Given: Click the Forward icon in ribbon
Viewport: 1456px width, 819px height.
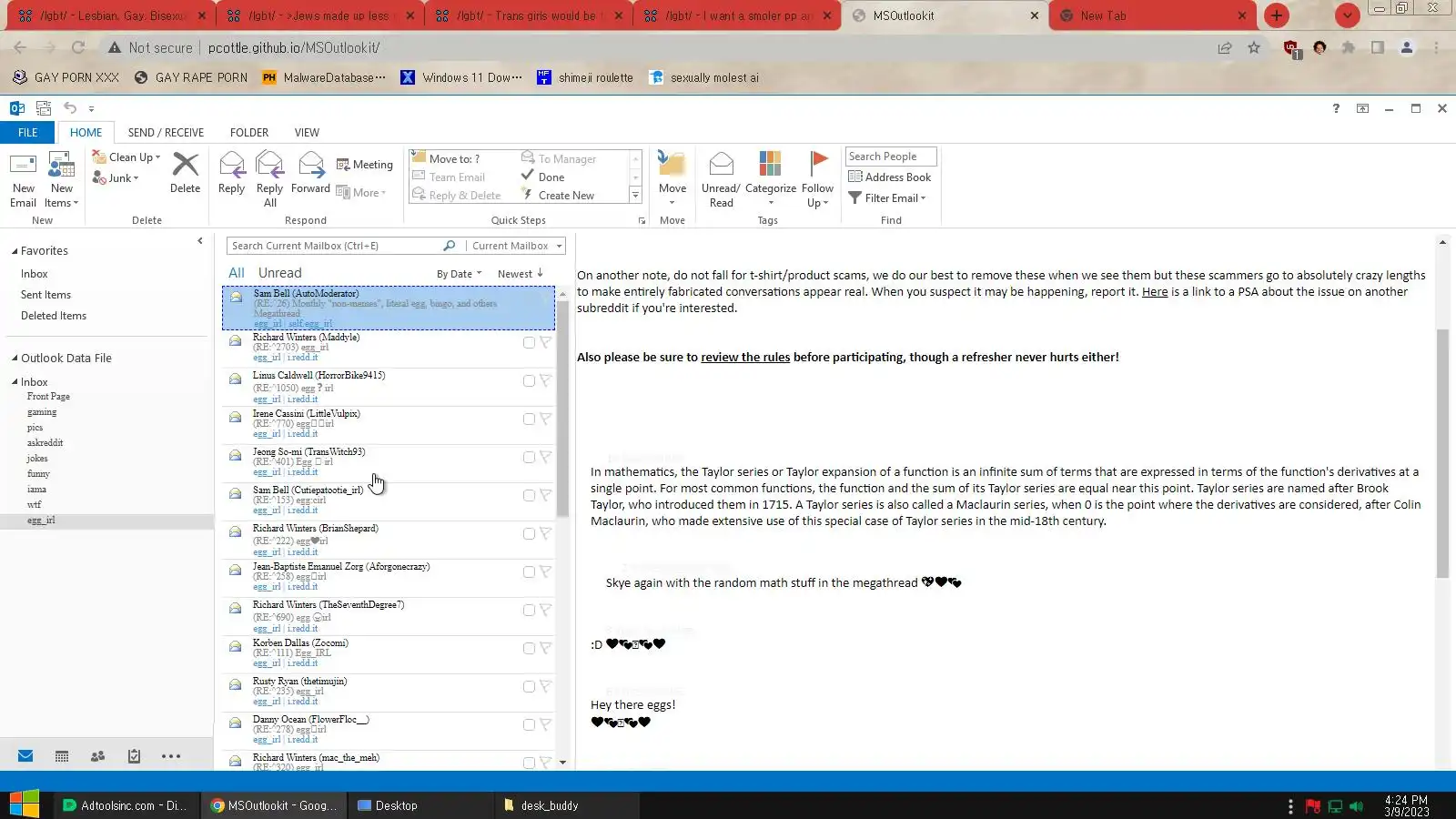Looking at the screenshot, I should click(x=310, y=165).
